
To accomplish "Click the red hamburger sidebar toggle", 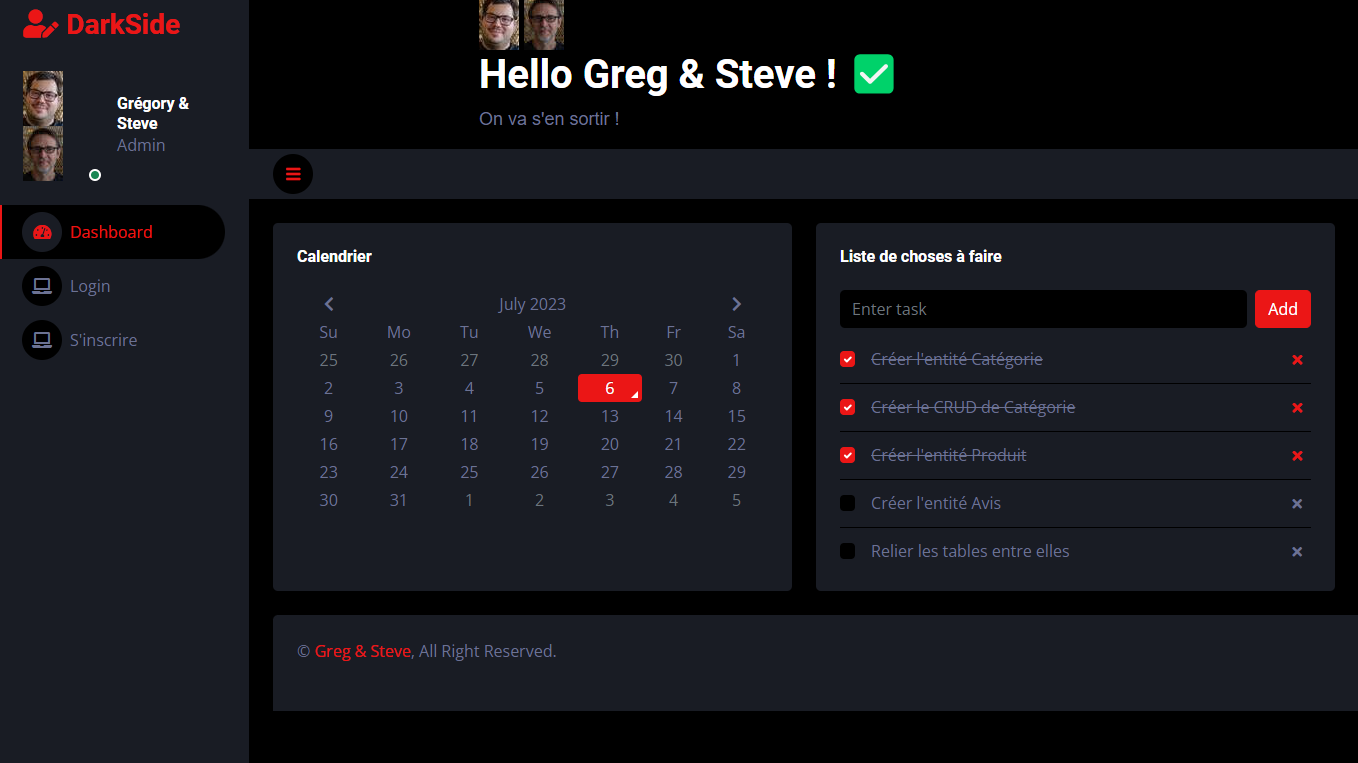I will pos(293,174).
